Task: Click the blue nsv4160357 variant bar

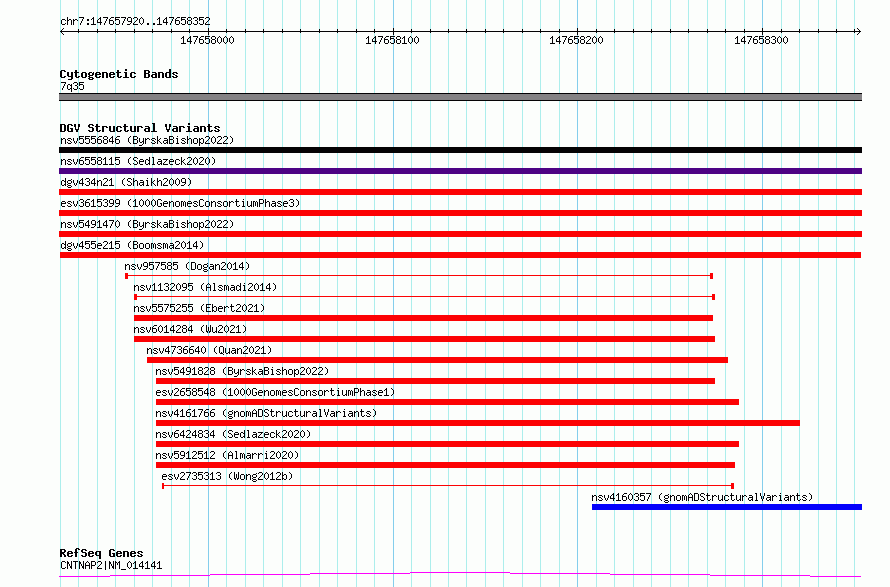Action: click(727, 507)
